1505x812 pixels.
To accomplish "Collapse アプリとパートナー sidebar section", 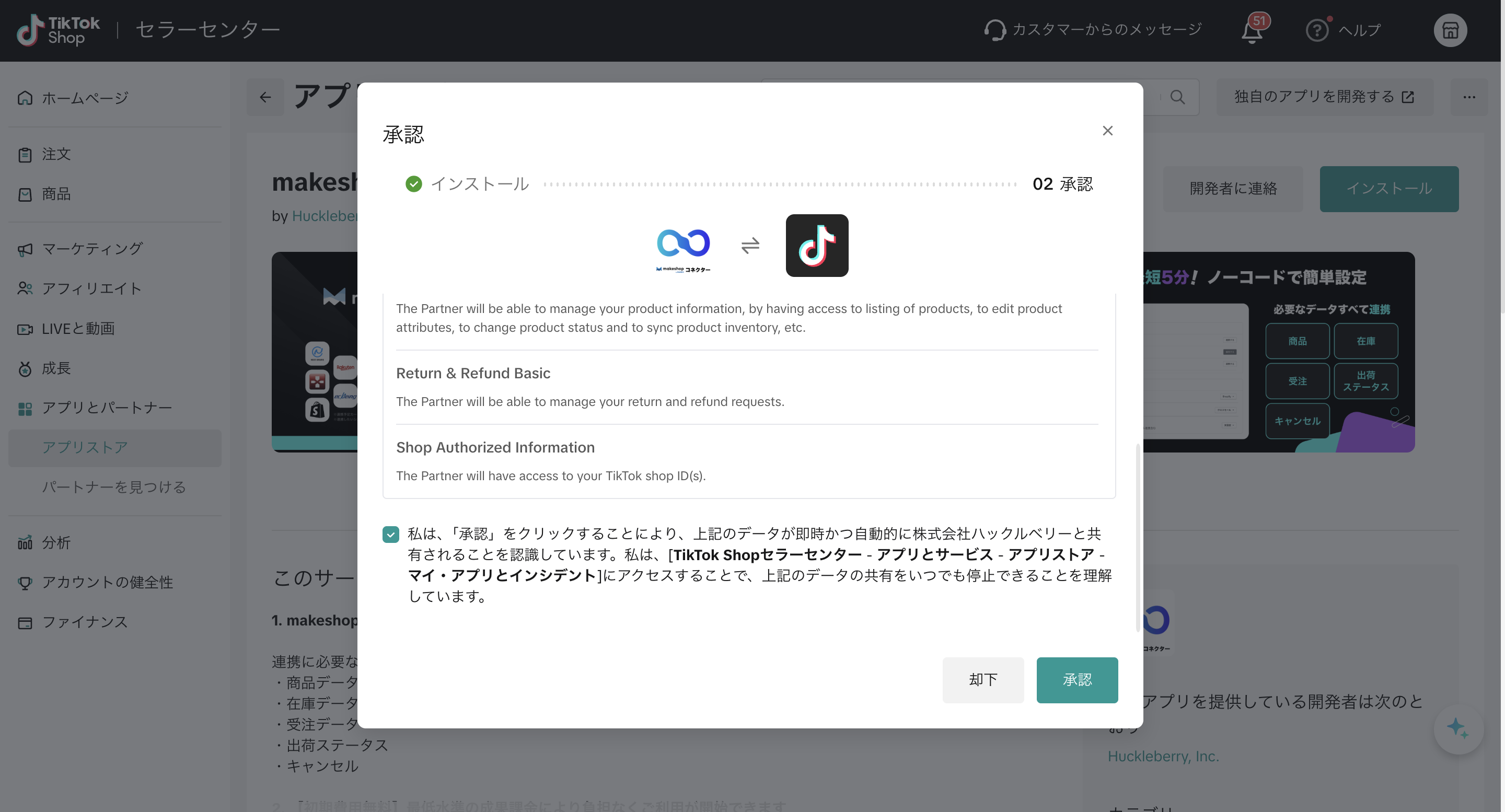I will [x=107, y=408].
